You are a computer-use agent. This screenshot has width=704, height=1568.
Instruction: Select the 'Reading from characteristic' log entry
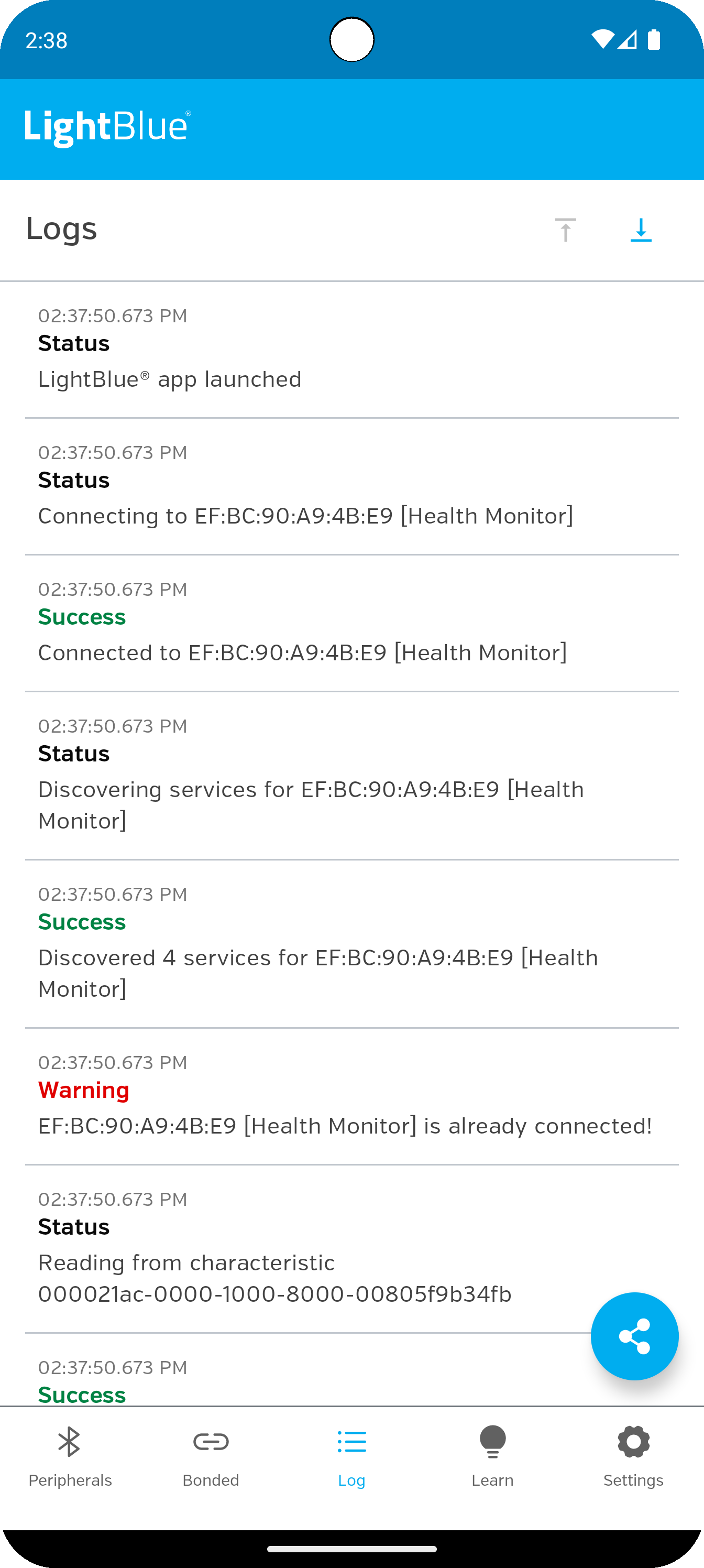point(351,1250)
